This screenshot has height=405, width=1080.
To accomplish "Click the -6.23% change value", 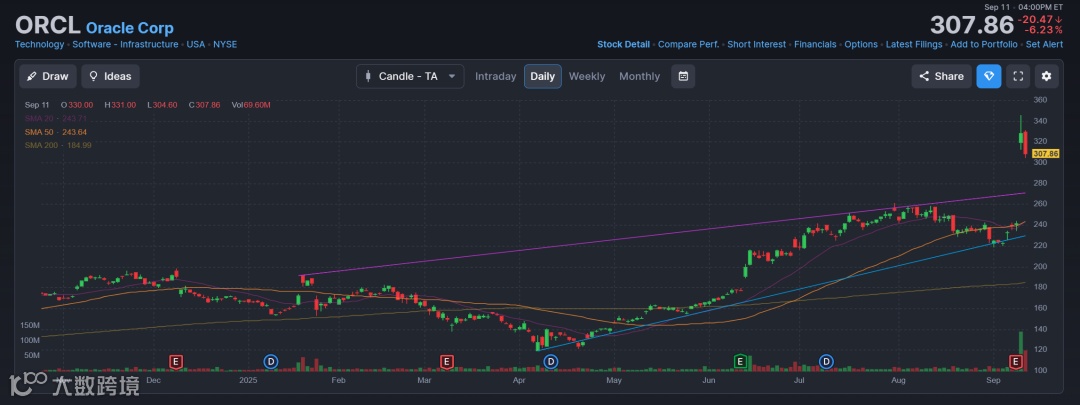I will tap(1042, 31).
